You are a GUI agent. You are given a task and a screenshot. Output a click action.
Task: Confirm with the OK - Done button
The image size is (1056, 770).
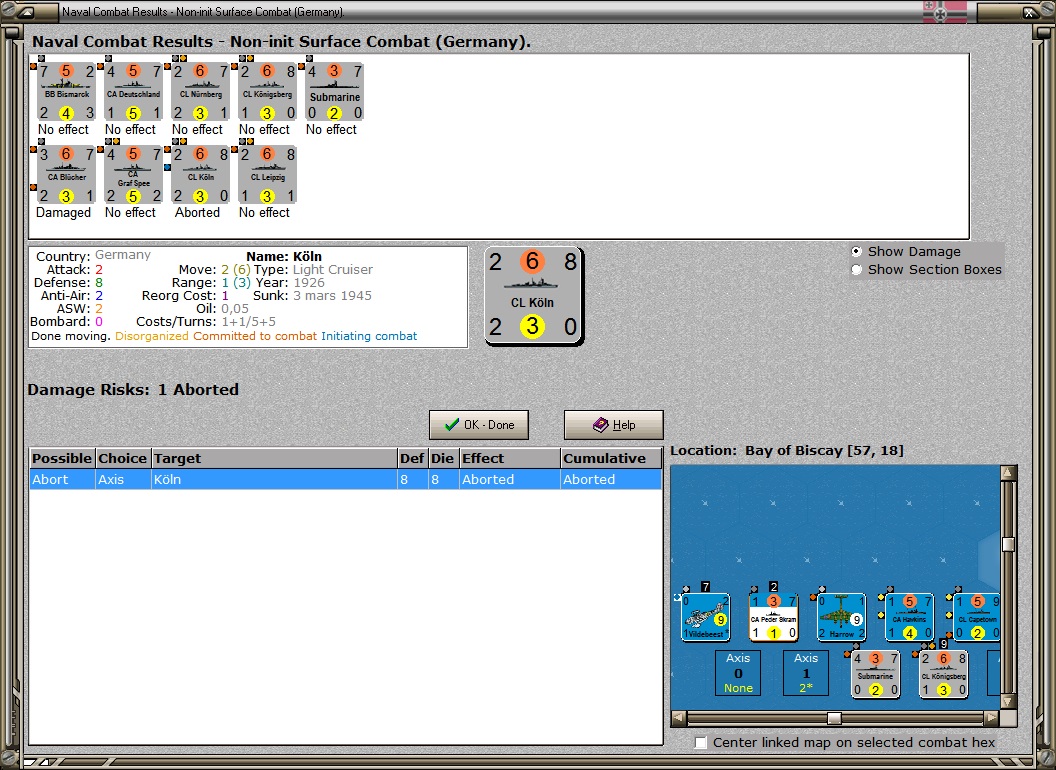pyautogui.click(x=479, y=425)
